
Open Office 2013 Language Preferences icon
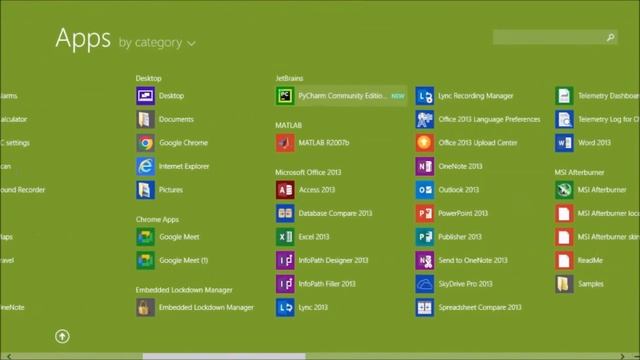tap(424, 119)
